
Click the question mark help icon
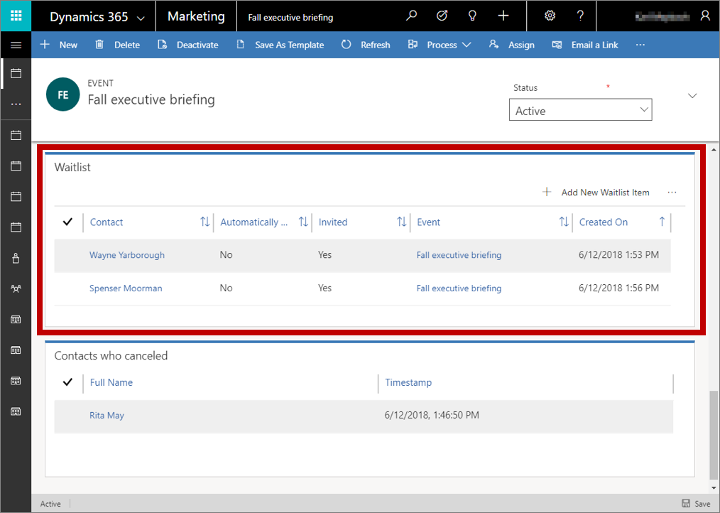(x=580, y=16)
